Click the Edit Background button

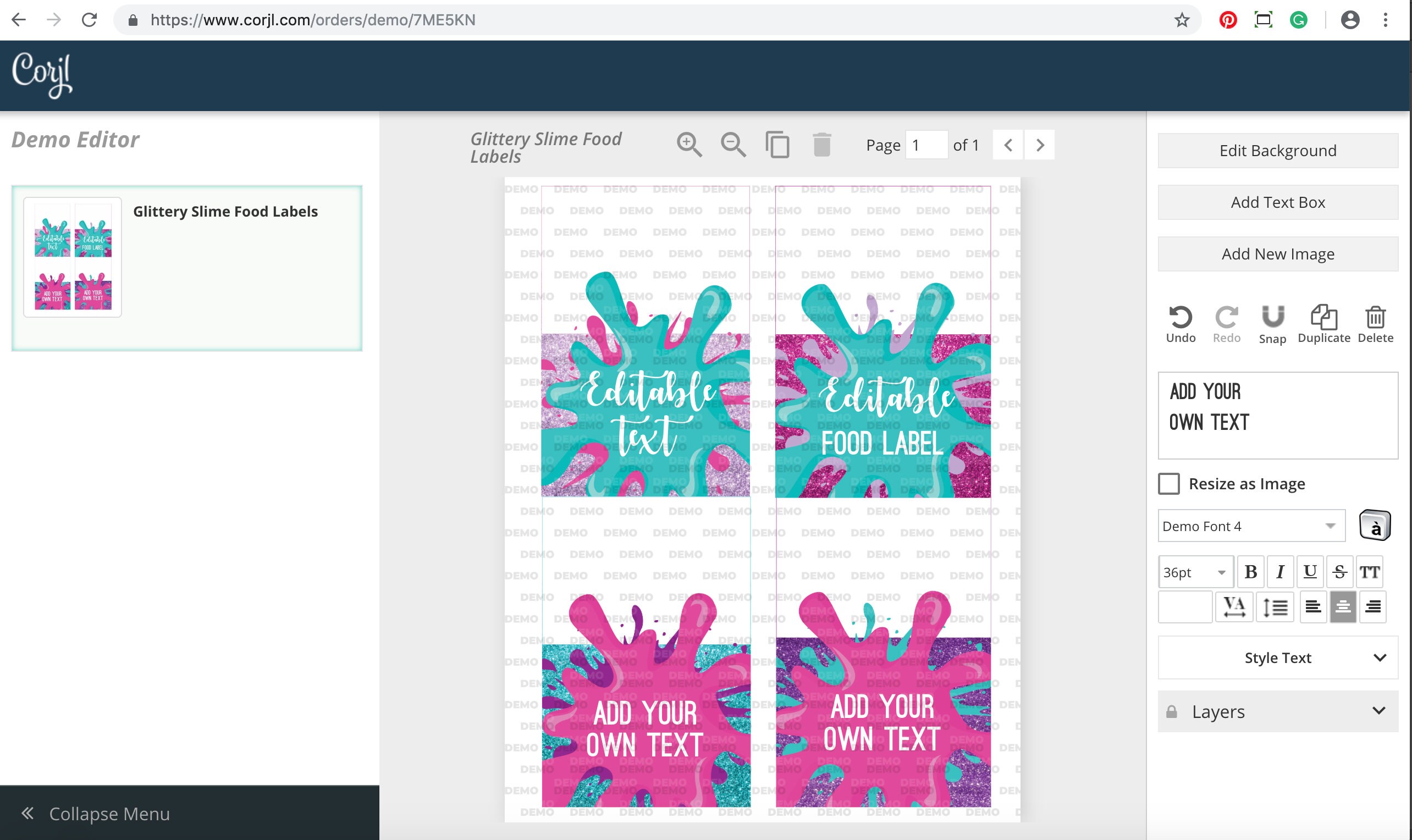pos(1278,151)
